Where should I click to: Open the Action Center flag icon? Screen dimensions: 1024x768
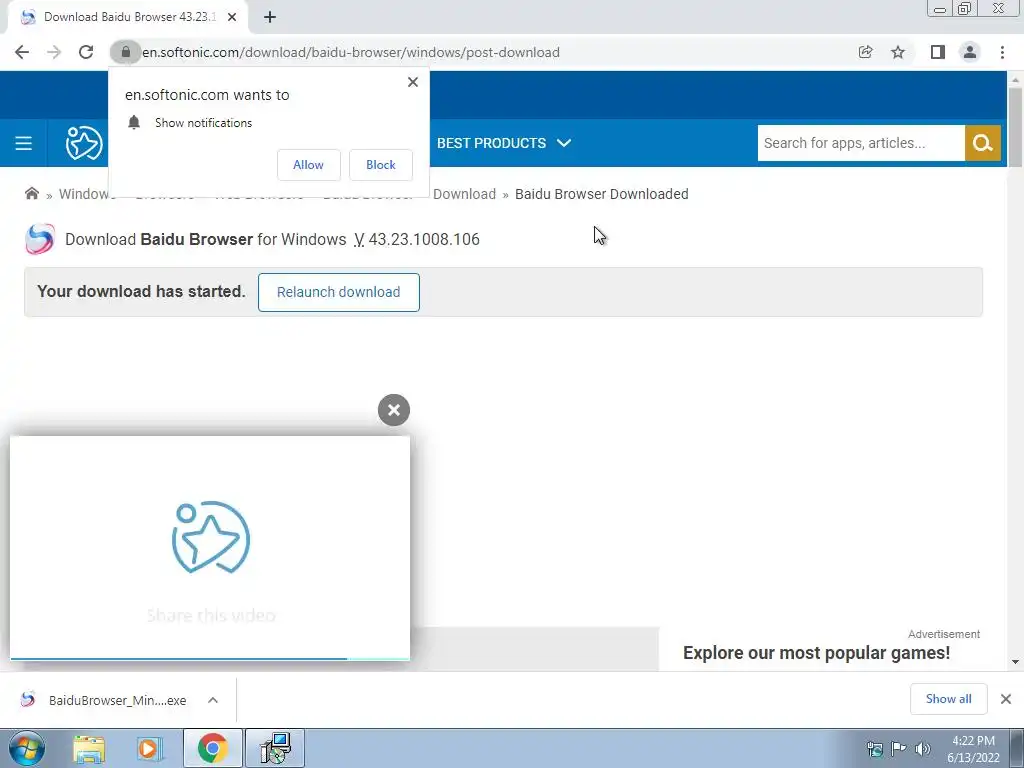pos(899,749)
